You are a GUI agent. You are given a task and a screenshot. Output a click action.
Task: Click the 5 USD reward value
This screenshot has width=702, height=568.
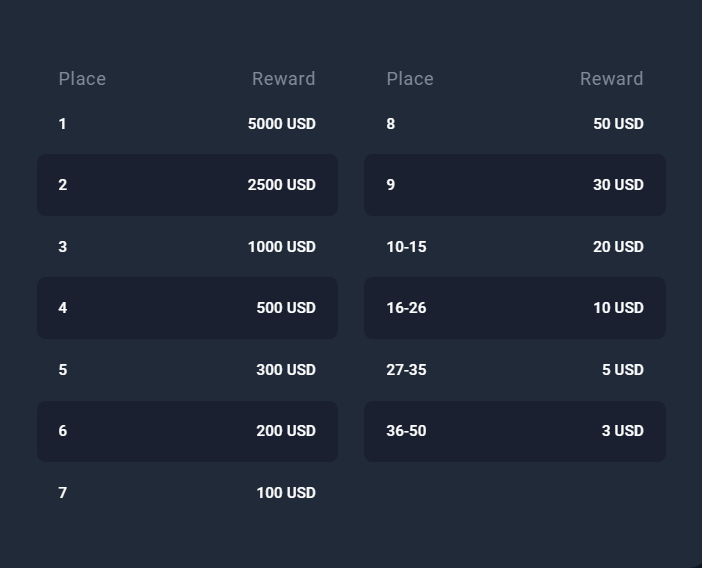pyautogui.click(x=622, y=370)
